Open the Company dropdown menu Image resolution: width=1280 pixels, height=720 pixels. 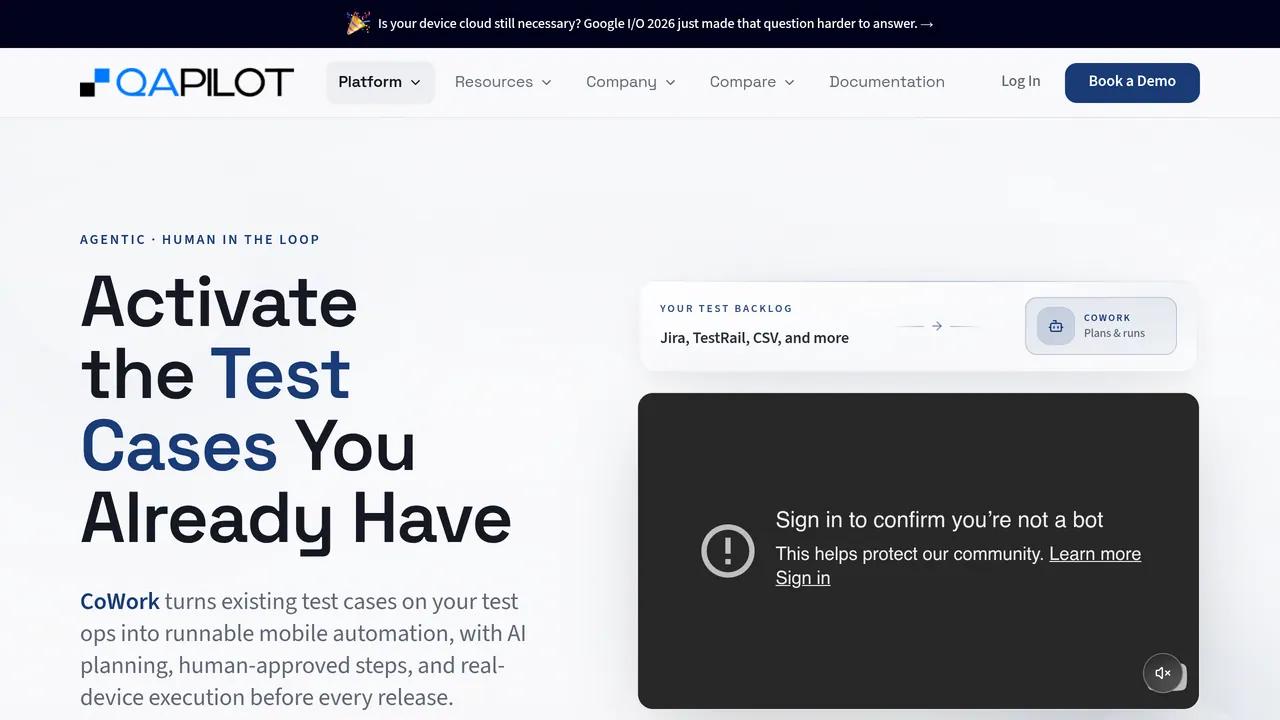[x=631, y=82]
